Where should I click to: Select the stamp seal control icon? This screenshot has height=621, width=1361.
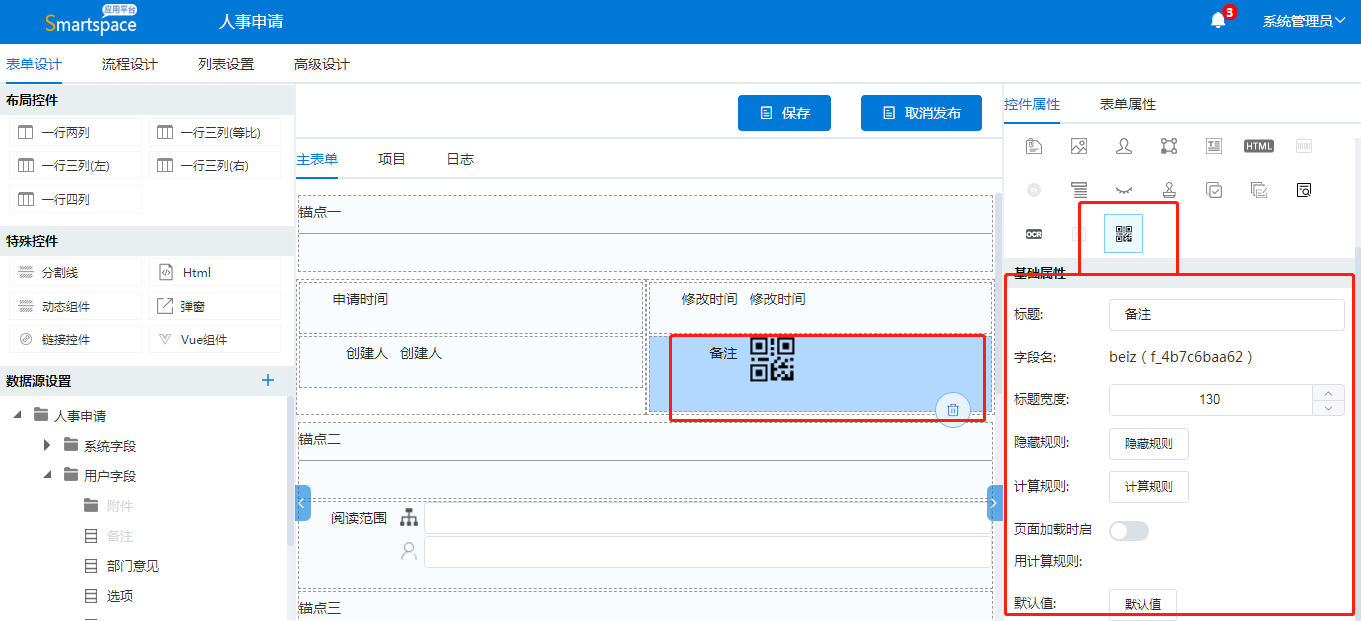tap(1169, 189)
